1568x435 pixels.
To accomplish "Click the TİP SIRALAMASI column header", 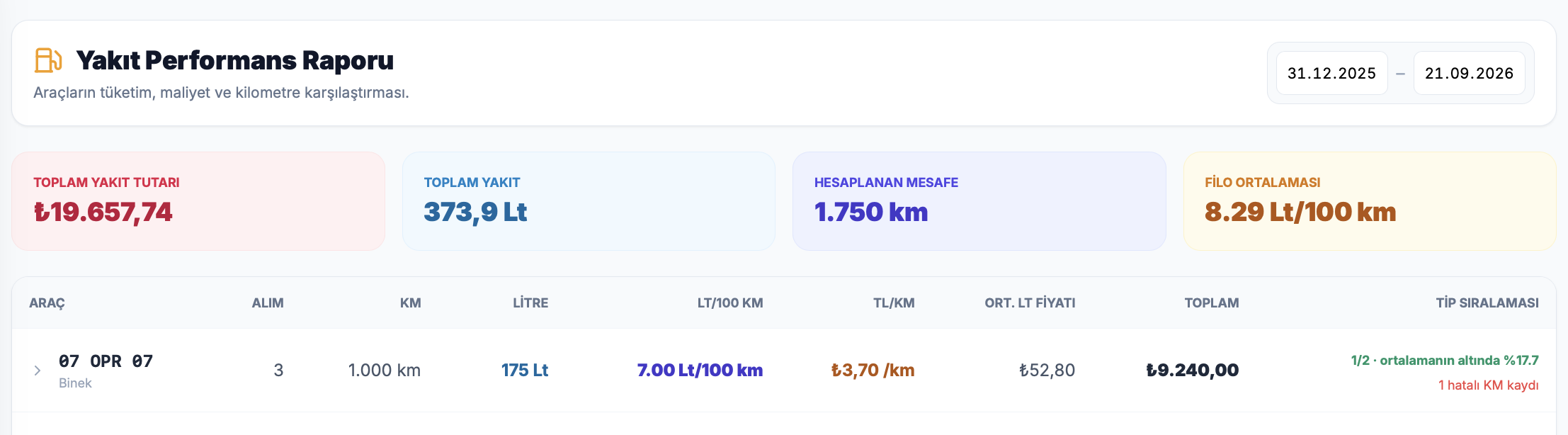I will (1487, 303).
